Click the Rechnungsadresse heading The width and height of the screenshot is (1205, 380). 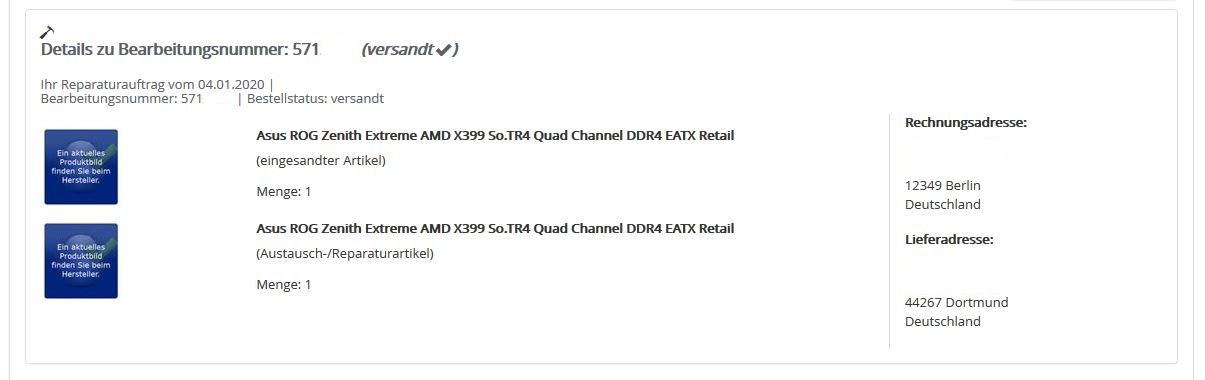[x=966, y=123]
